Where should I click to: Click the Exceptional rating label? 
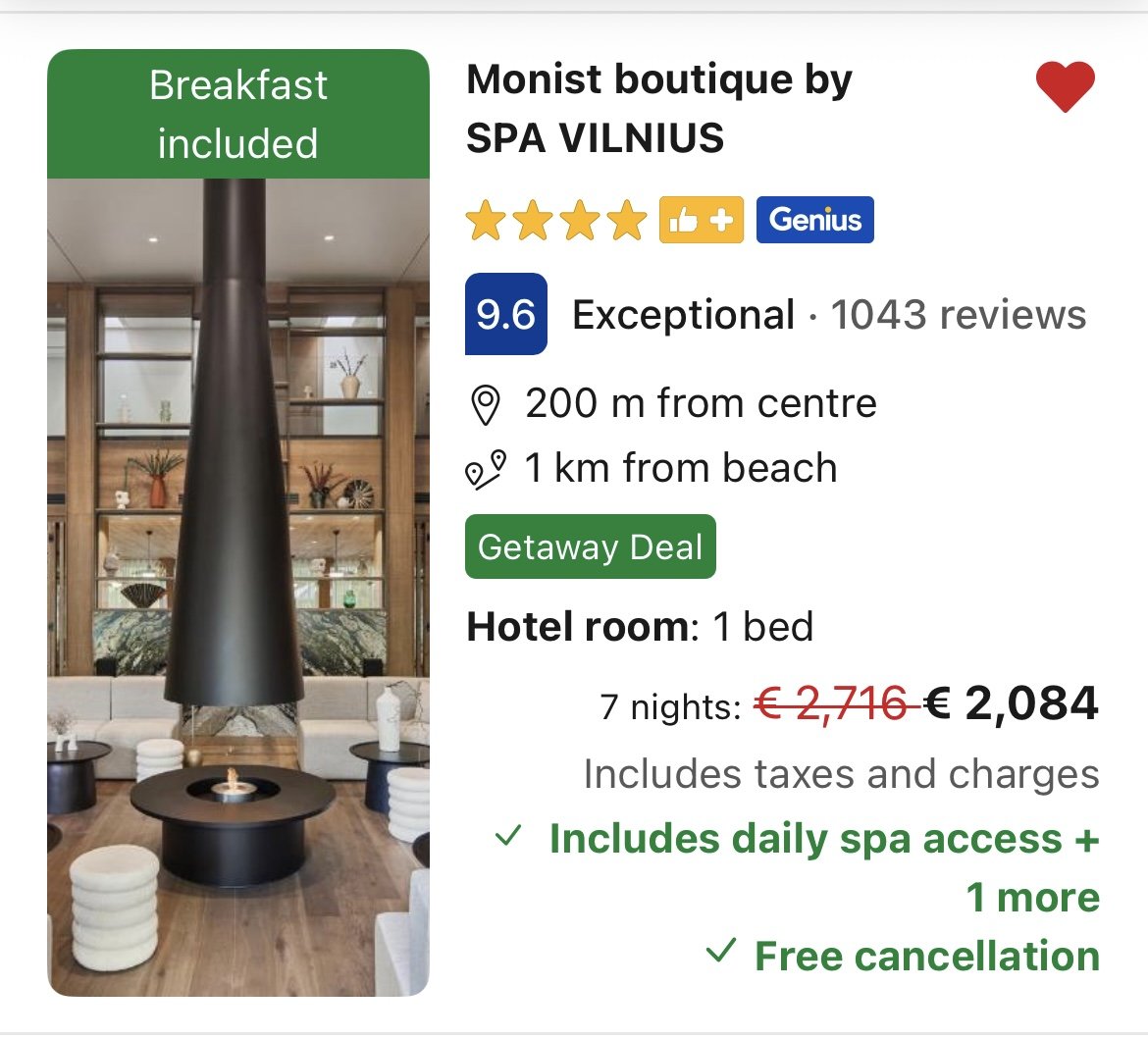683,315
